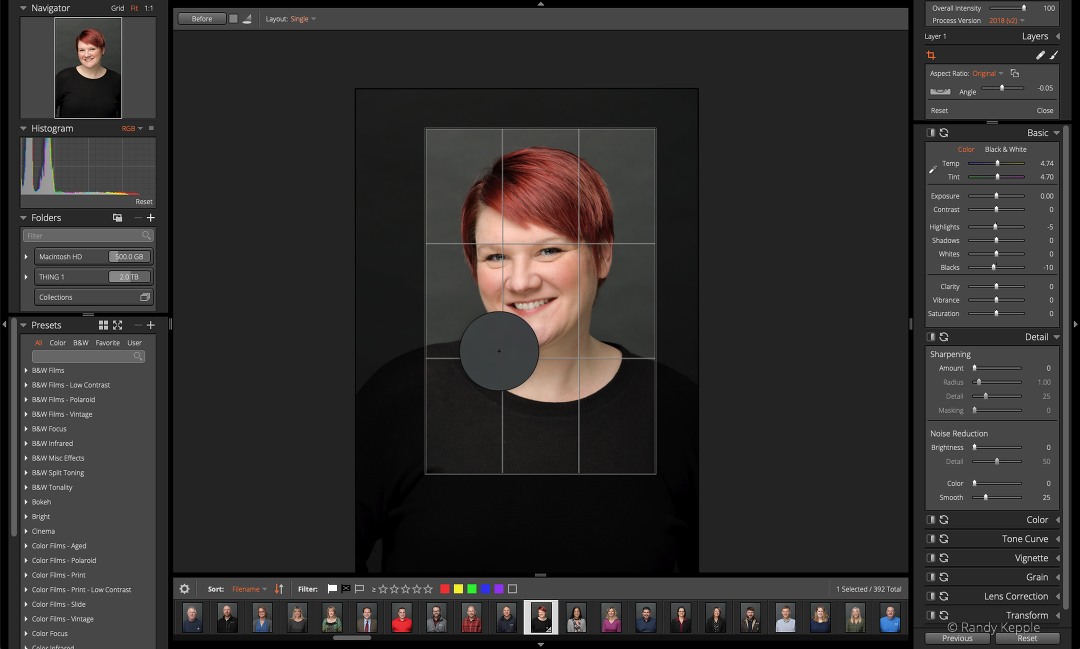Click the grid view icon in Presets panel

[103, 324]
